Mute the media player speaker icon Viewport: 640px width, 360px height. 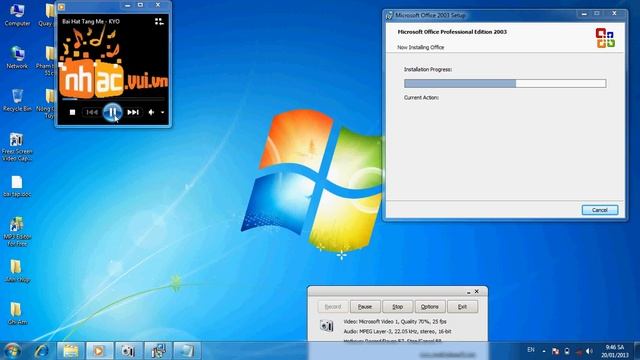tap(151, 112)
